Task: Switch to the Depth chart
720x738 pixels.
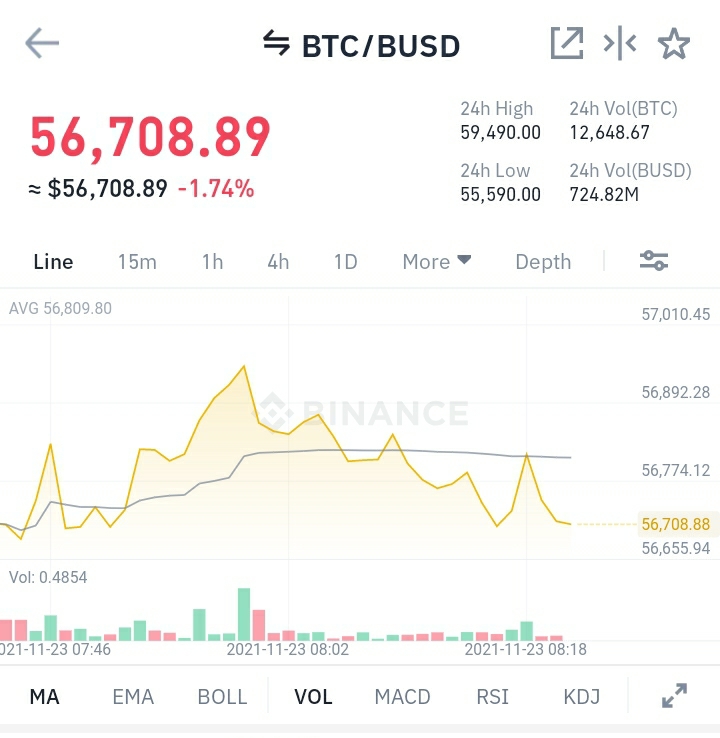Action: pyautogui.click(x=543, y=262)
